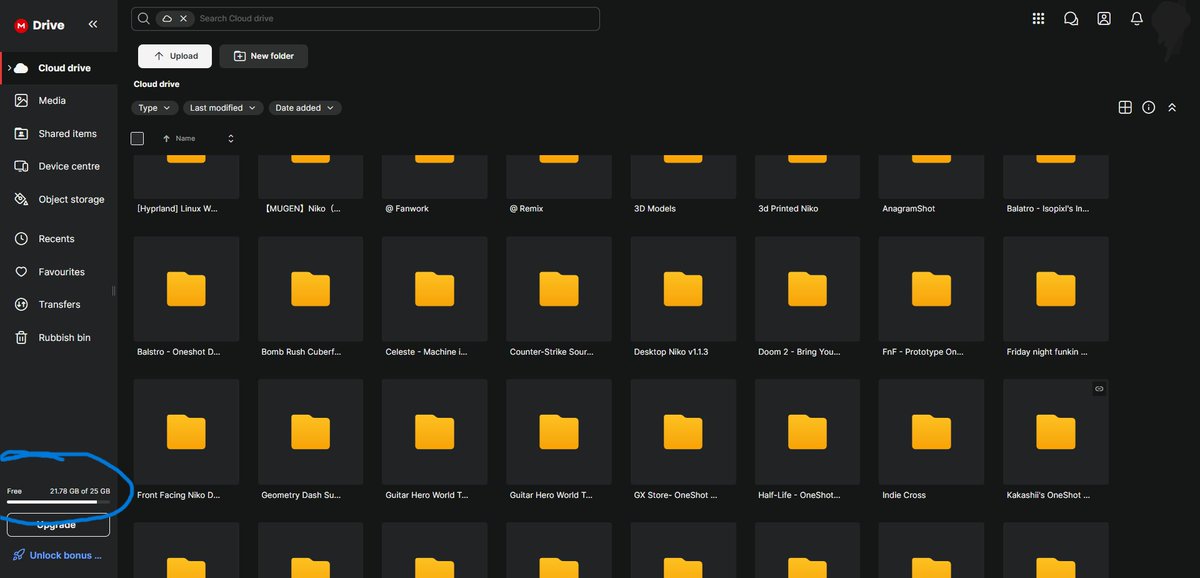1200x578 pixels.
Task: Select the Doom 2 - Bring You... folder icon
Action: [x=807, y=289]
